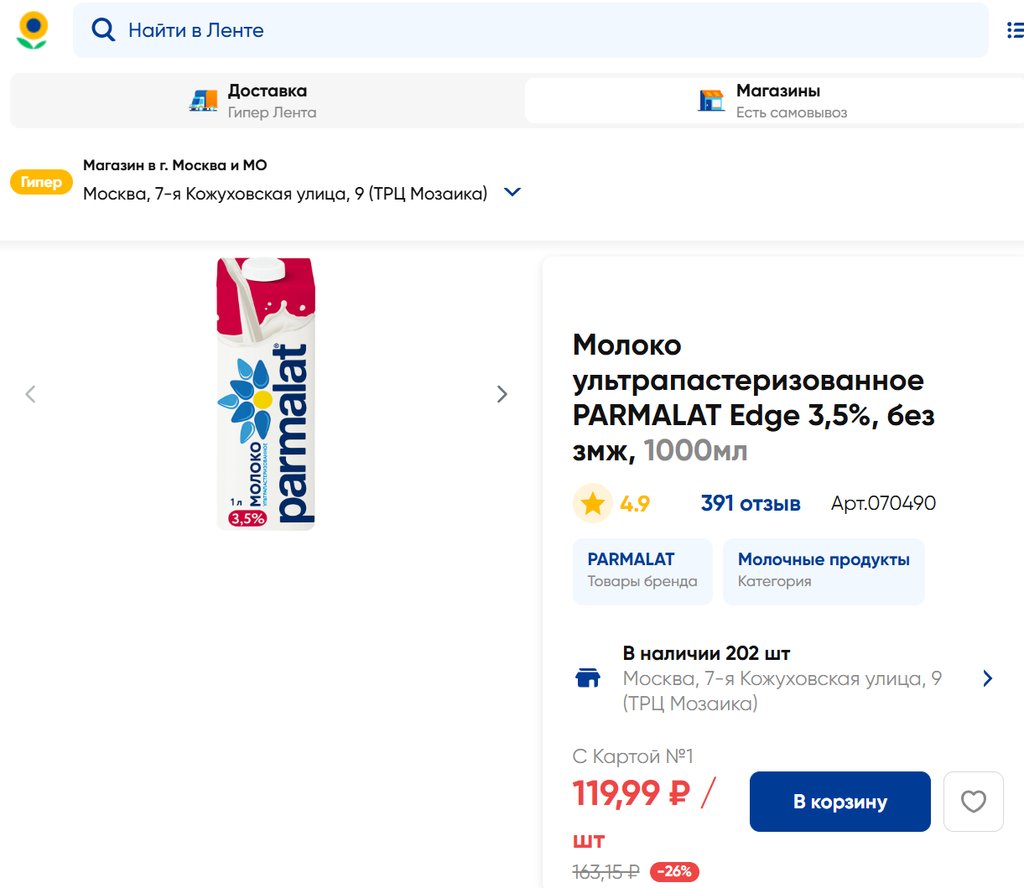The image size is (1024, 888).
Task: Show previous product image
Action: pos(30,394)
